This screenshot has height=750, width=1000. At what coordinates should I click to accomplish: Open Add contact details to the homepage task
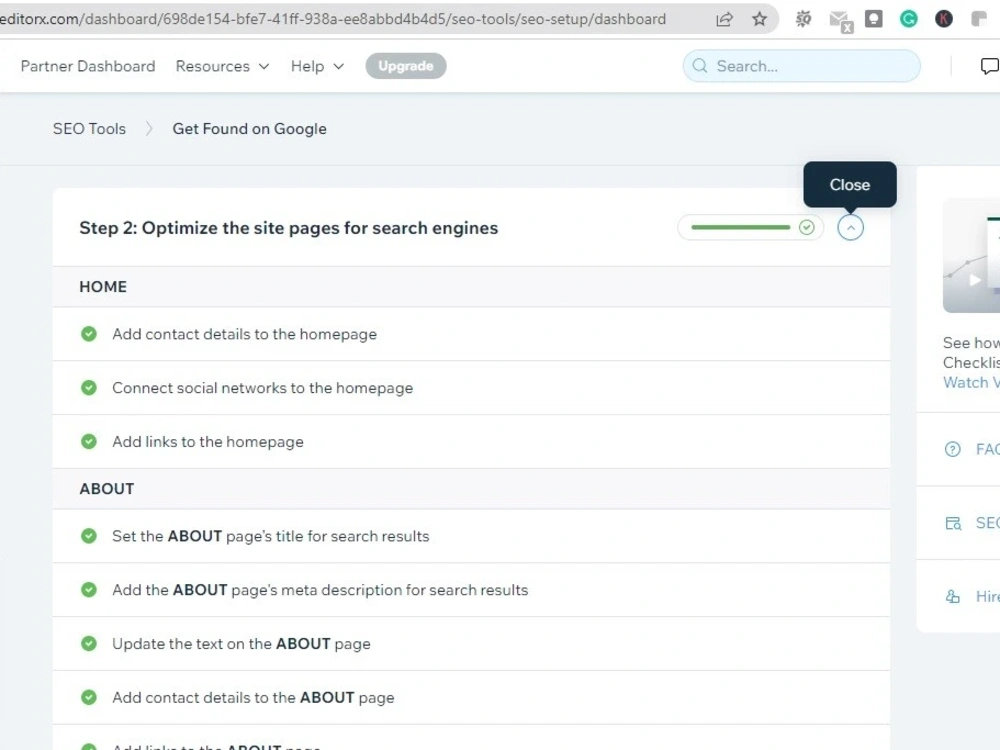471,334
